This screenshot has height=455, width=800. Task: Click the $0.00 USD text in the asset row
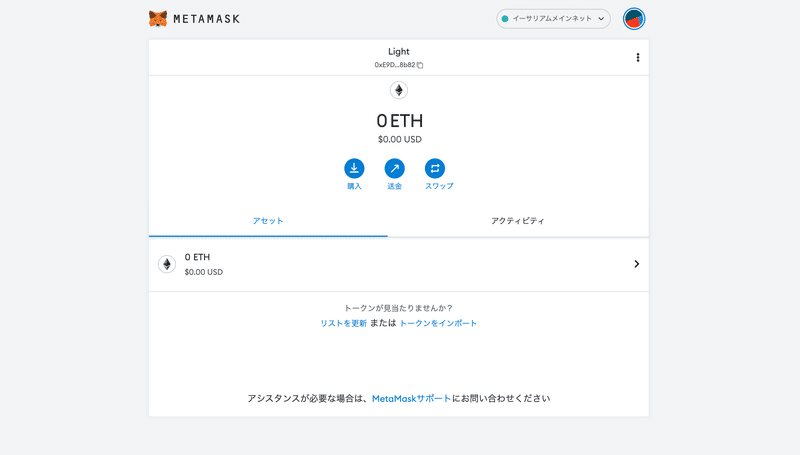(x=204, y=272)
